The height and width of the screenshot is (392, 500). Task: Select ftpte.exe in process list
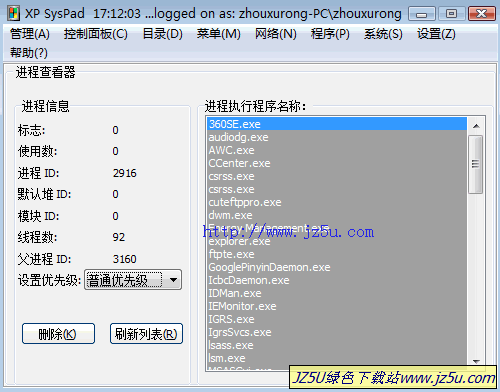[x=337, y=254]
